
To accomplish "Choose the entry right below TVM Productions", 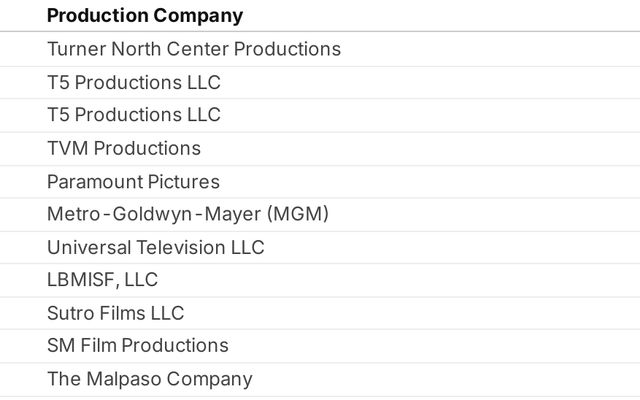I will 133,182.
